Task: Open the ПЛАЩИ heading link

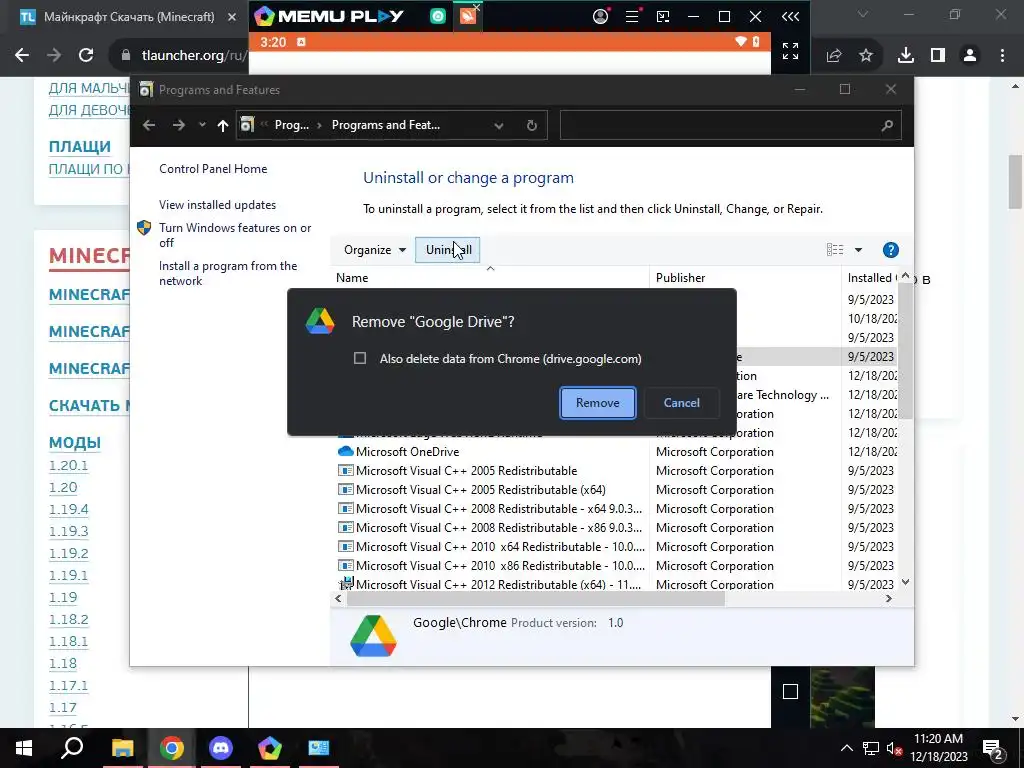Action: coord(80,147)
